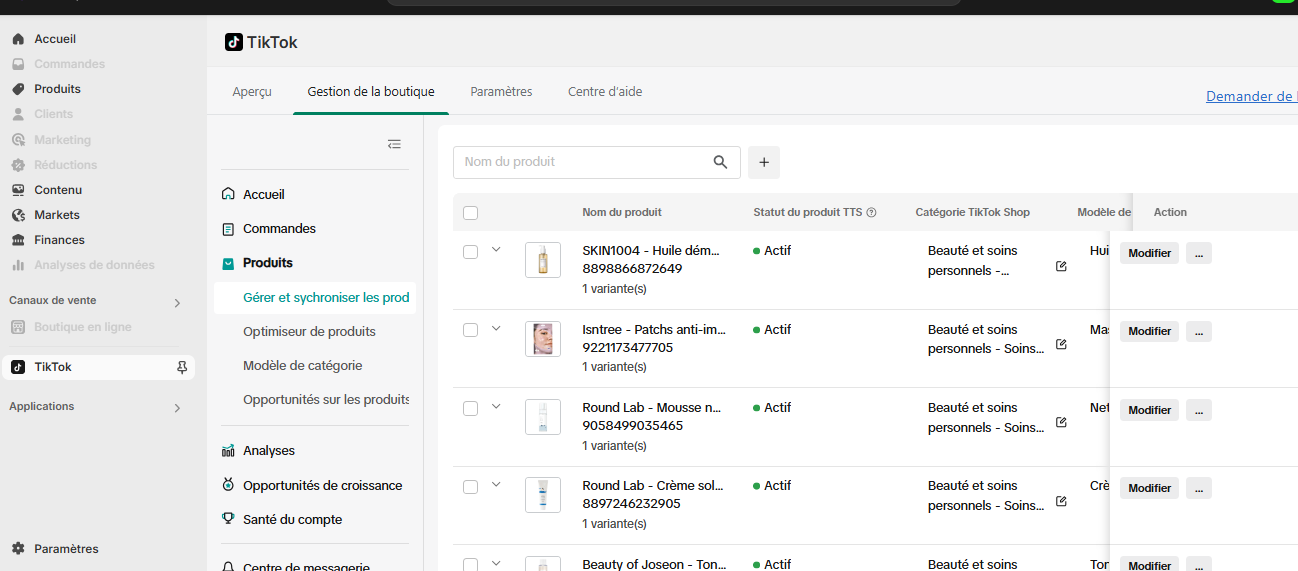
Task: Click the Contenu image icon
Action: point(18,190)
